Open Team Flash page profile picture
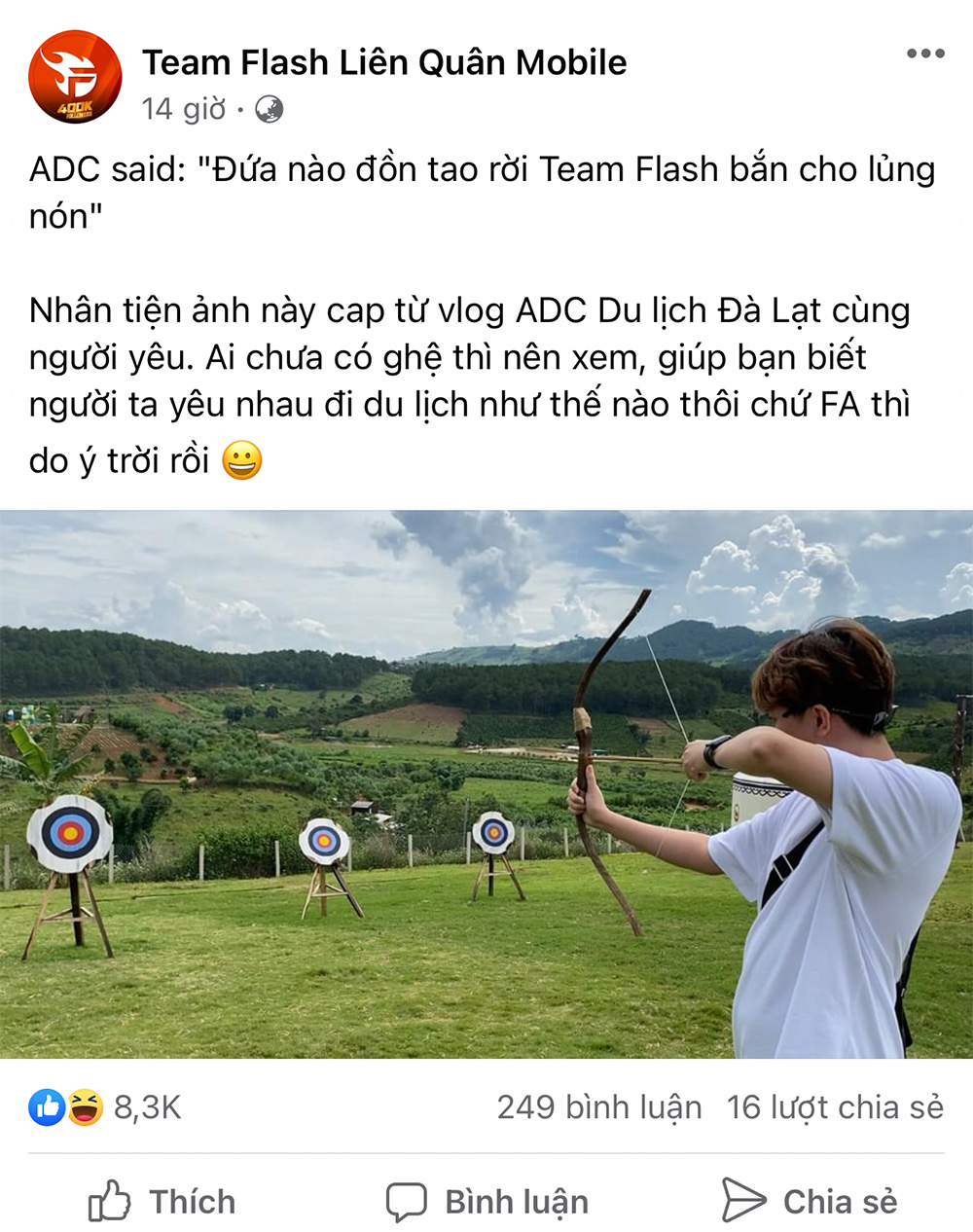 coord(75,78)
